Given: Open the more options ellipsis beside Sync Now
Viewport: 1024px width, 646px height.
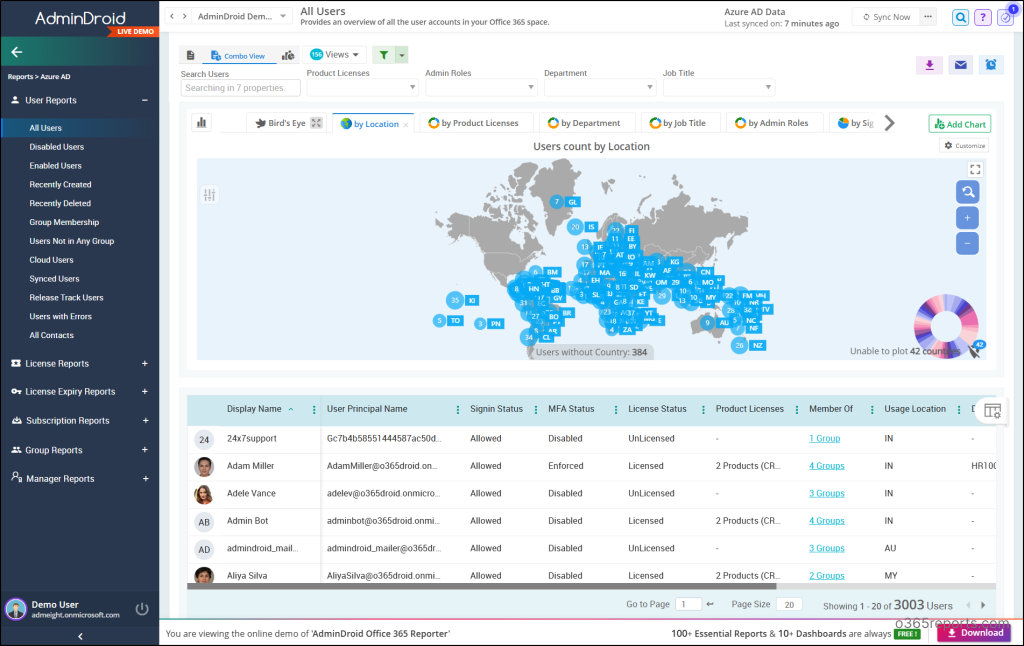Looking at the screenshot, I should pyautogui.click(x=928, y=17).
